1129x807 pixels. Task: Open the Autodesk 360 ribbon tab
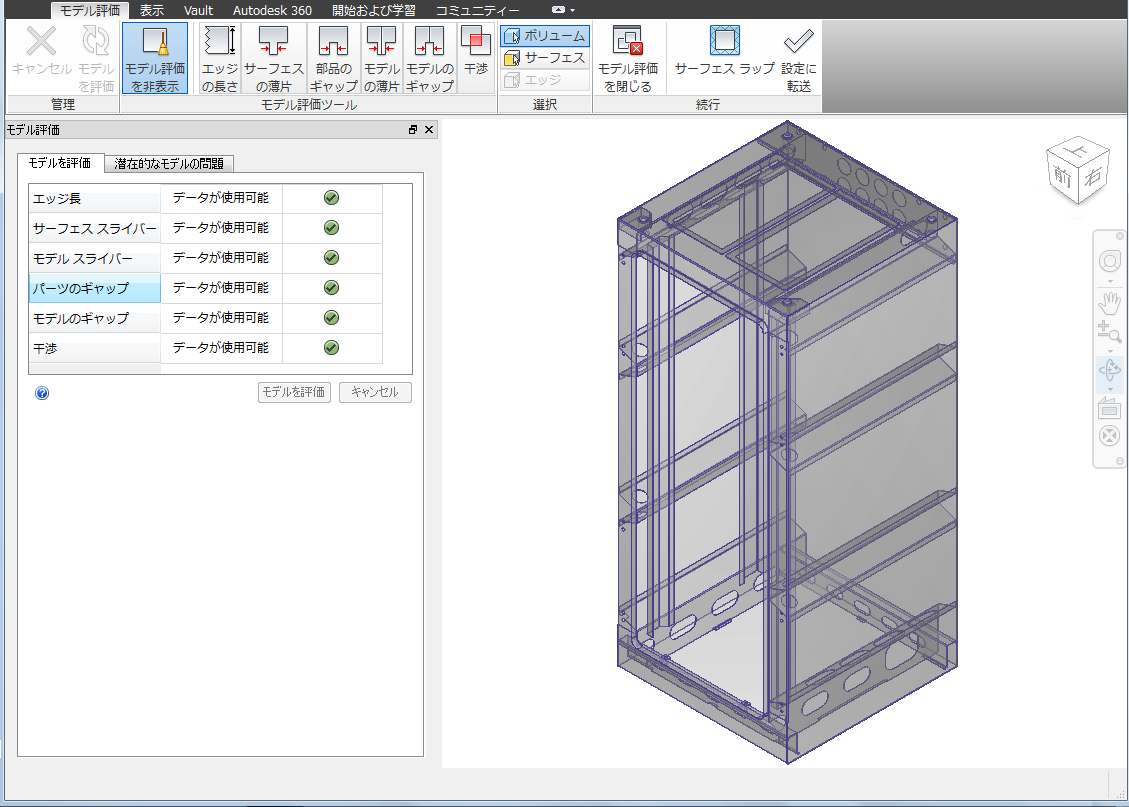coord(272,10)
